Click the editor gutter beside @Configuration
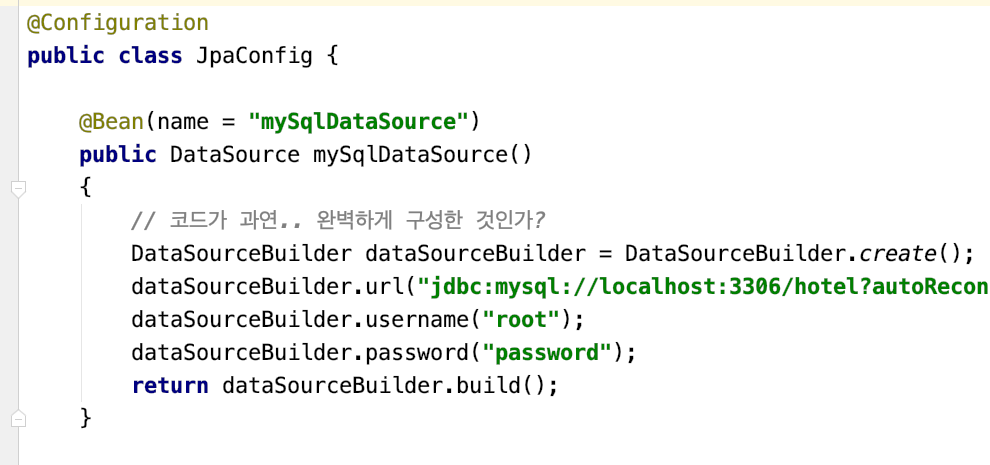This screenshot has height=465, width=990. click(9, 23)
